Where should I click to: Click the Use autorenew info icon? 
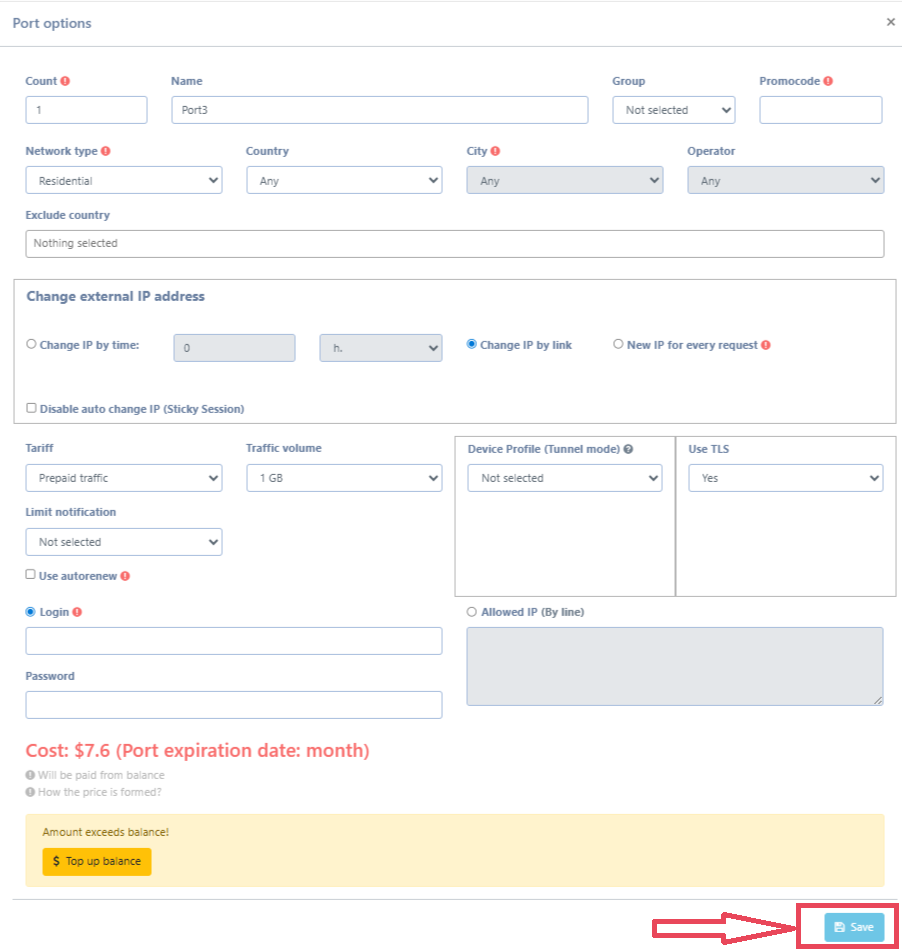pos(125,576)
